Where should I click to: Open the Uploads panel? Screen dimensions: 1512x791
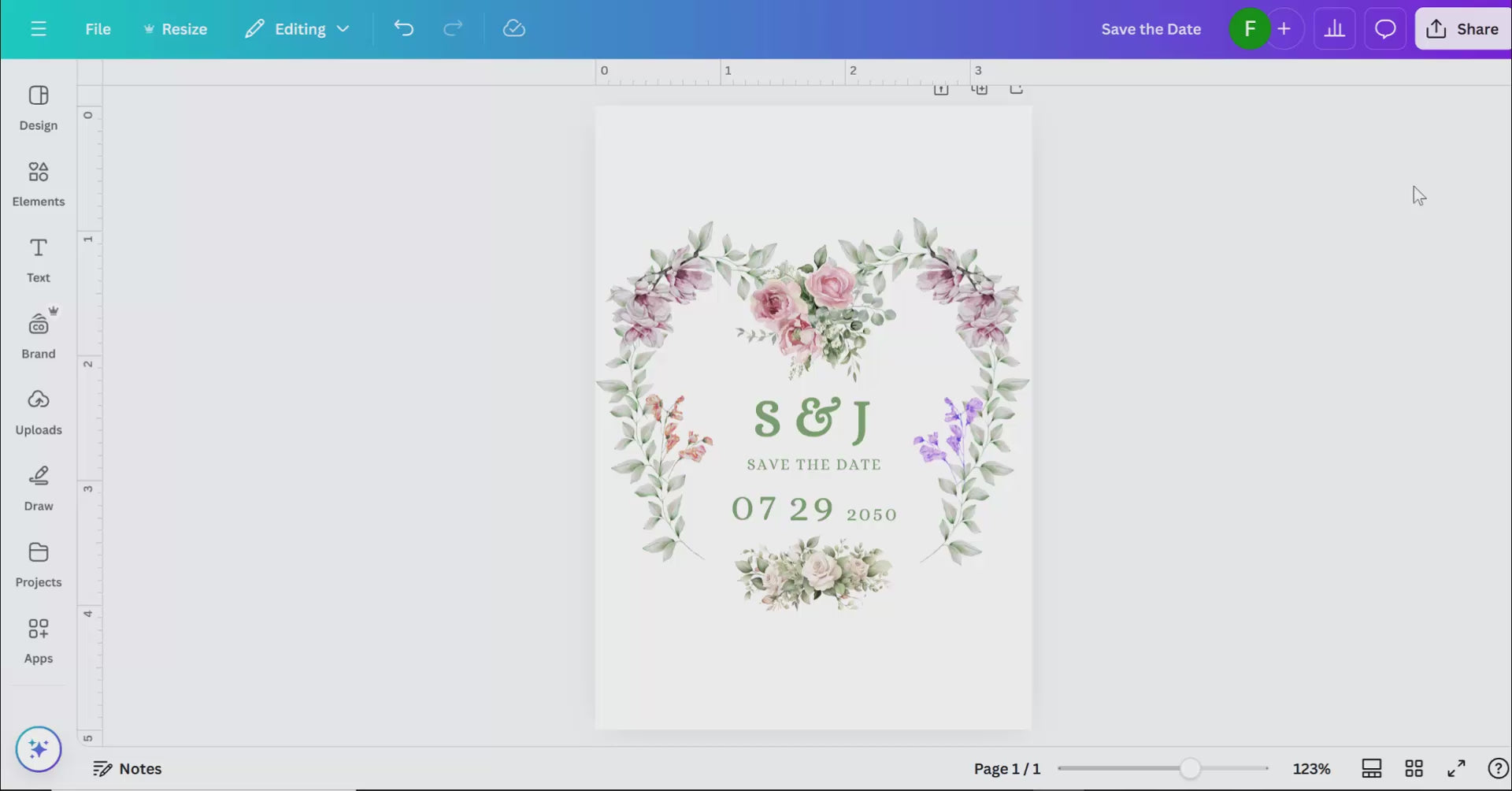tap(38, 412)
